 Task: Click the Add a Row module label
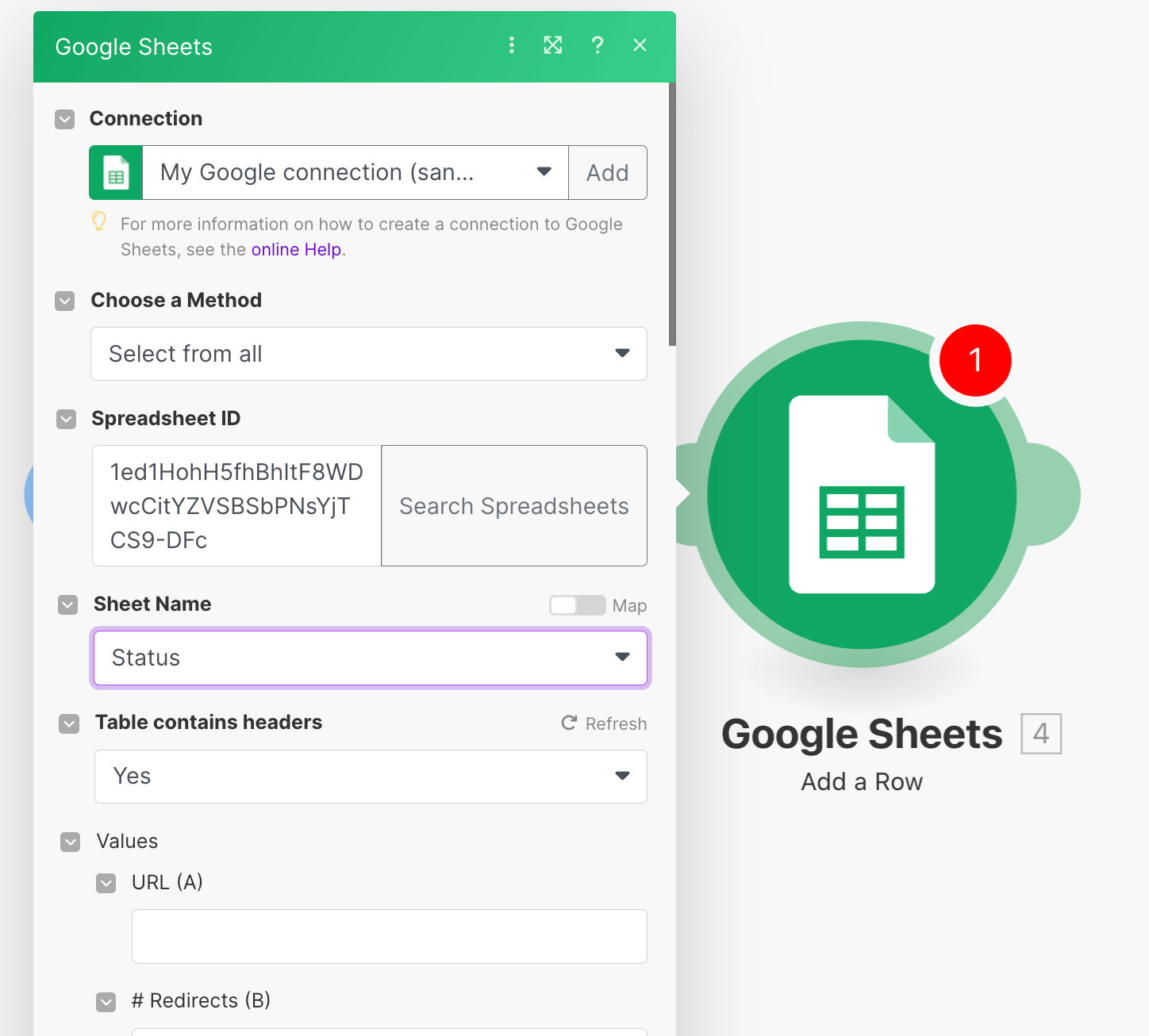[x=862, y=781]
